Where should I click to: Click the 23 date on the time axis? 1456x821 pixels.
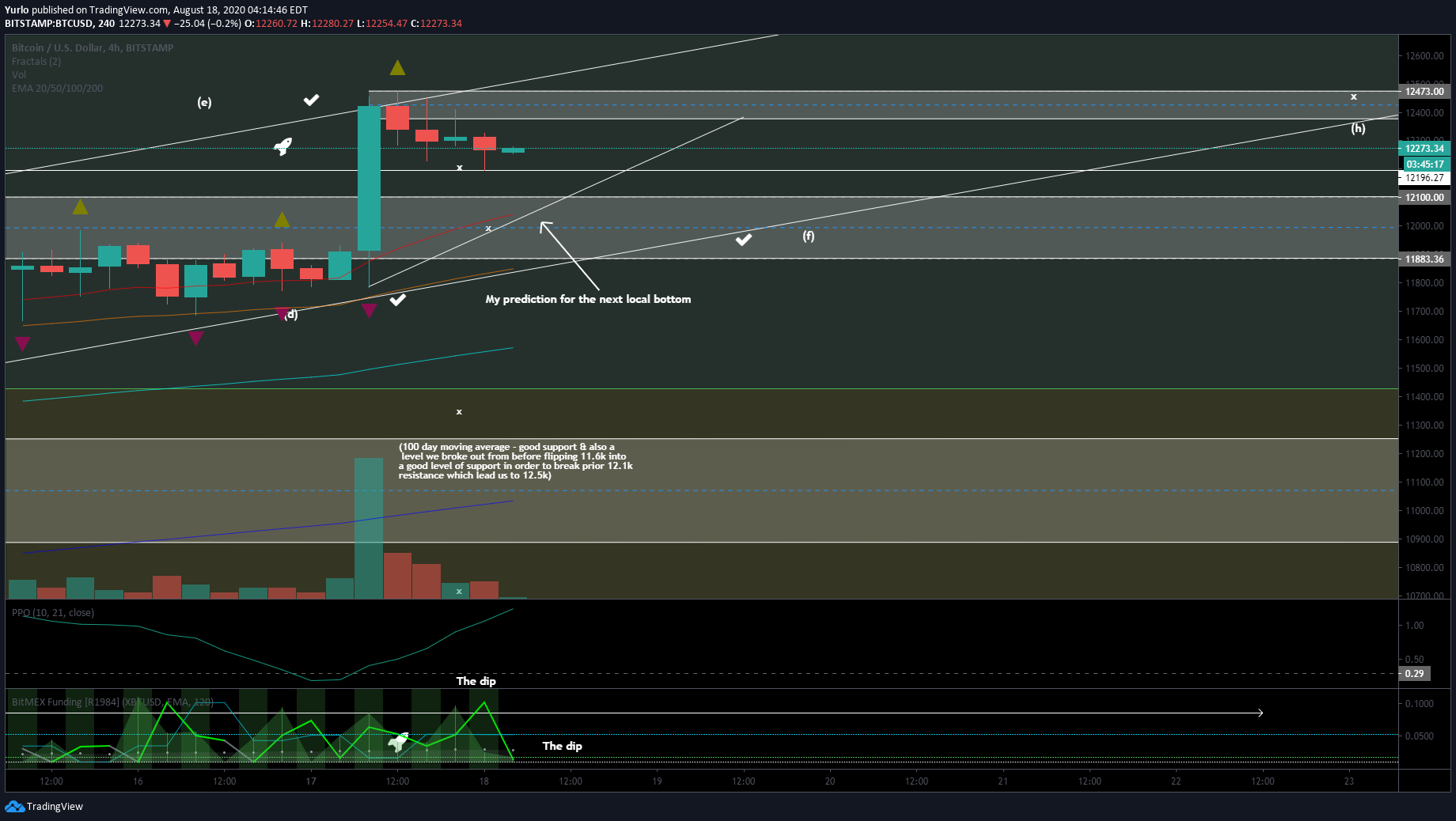click(1349, 781)
